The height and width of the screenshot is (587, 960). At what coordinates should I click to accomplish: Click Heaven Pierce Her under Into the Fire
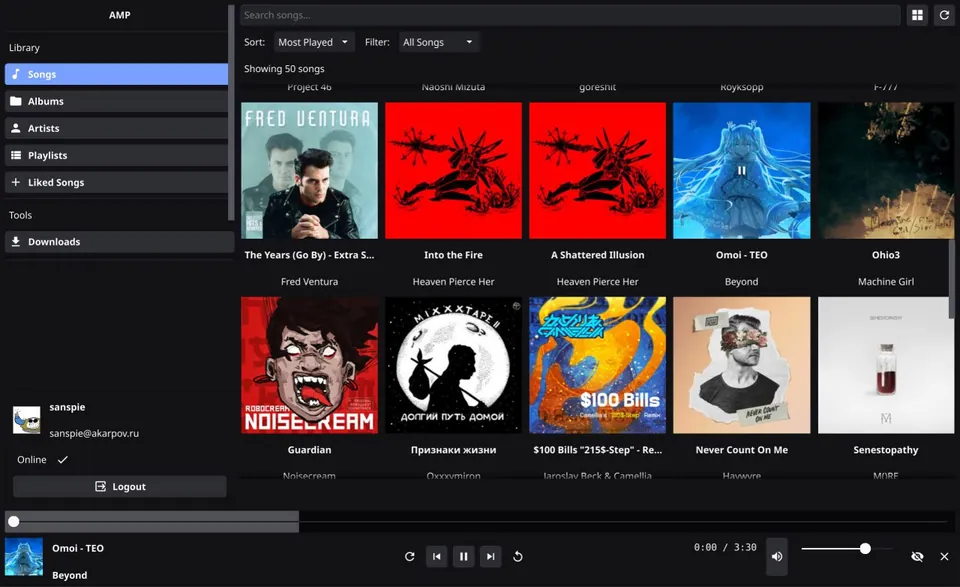[x=453, y=282]
